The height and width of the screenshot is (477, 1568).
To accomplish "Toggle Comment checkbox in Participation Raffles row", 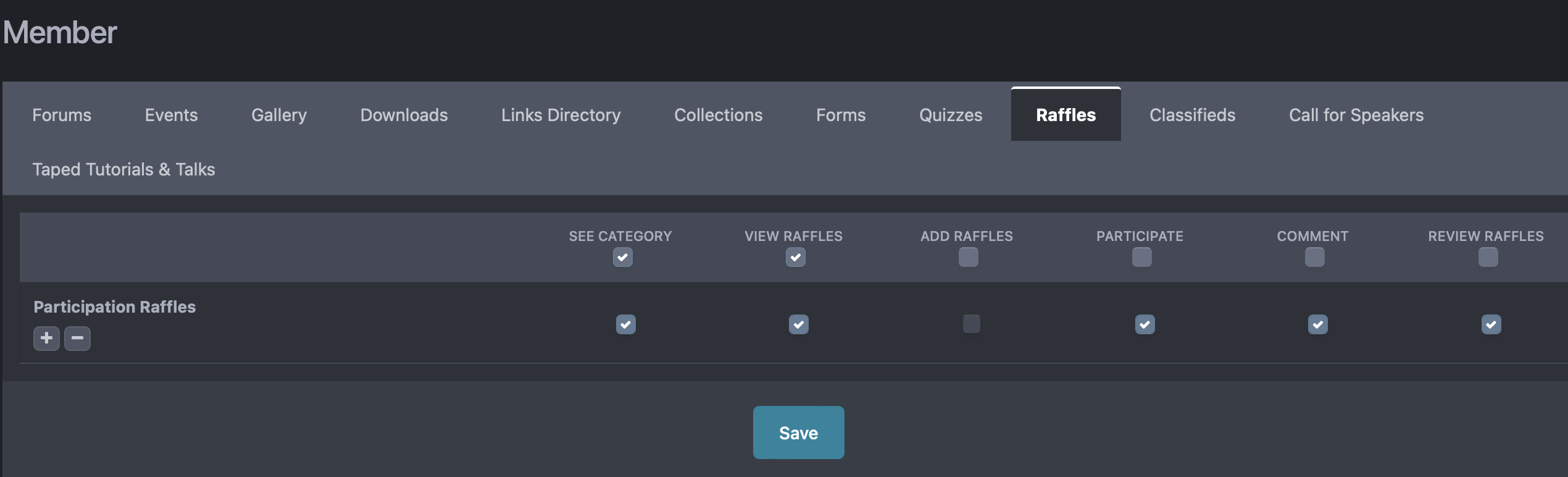I will click(x=1317, y=324).
